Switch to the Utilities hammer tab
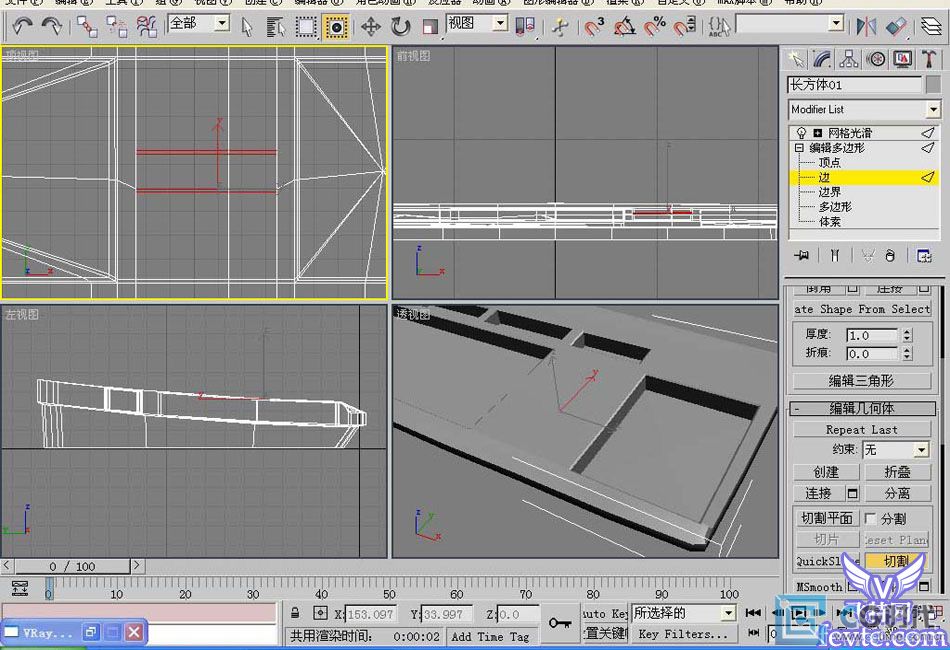The height and width of the screenshot is (650, 950). [929, 59]
